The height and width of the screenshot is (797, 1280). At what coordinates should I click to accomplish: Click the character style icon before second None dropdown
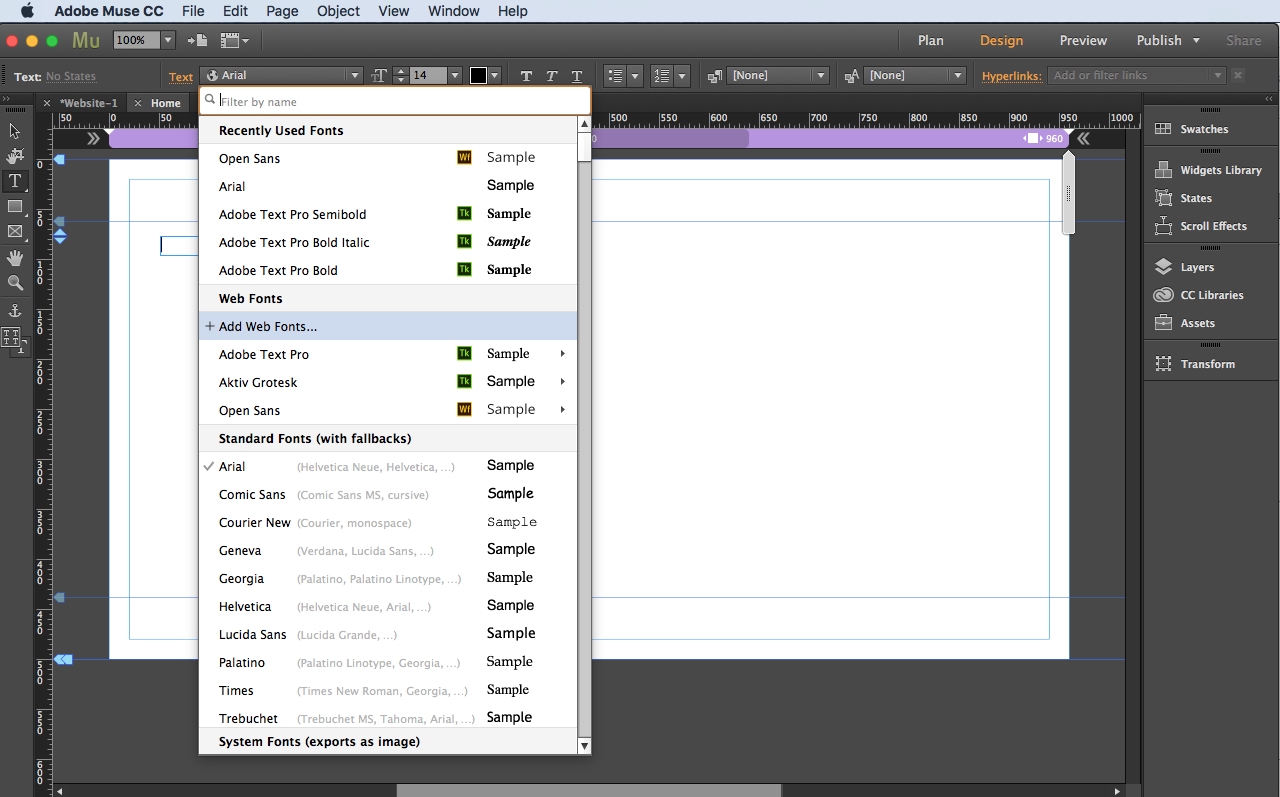[852, 76]
